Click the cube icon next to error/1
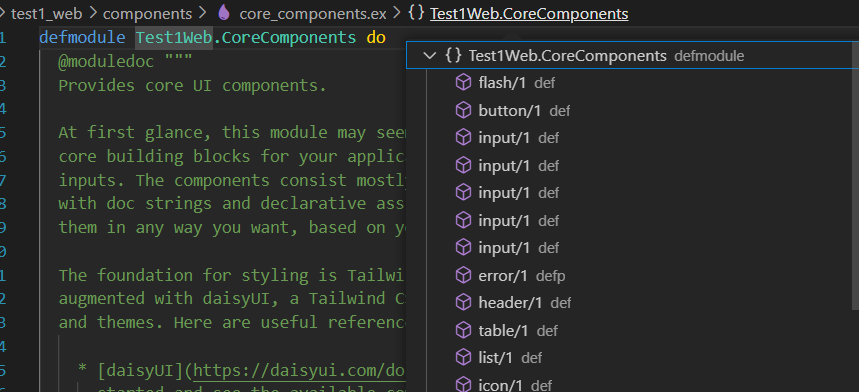The width and height of the screenshot is (859, 392). pyautogui.click(x=463, y=275)
